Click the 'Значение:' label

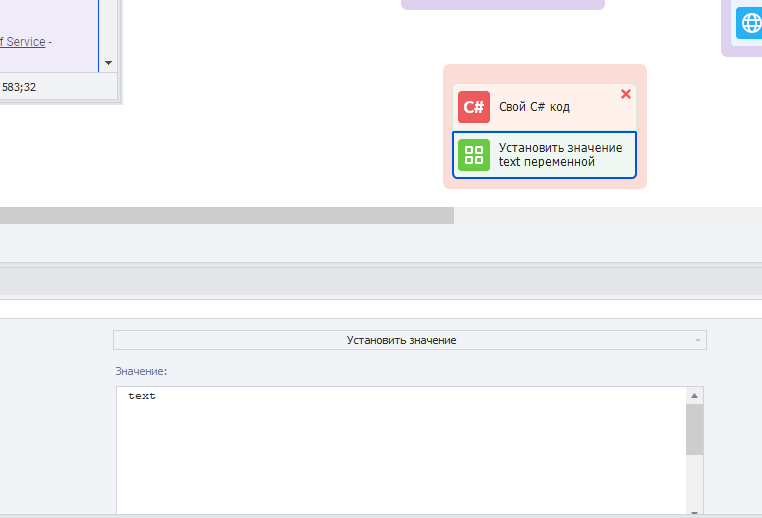coord(141,371)
